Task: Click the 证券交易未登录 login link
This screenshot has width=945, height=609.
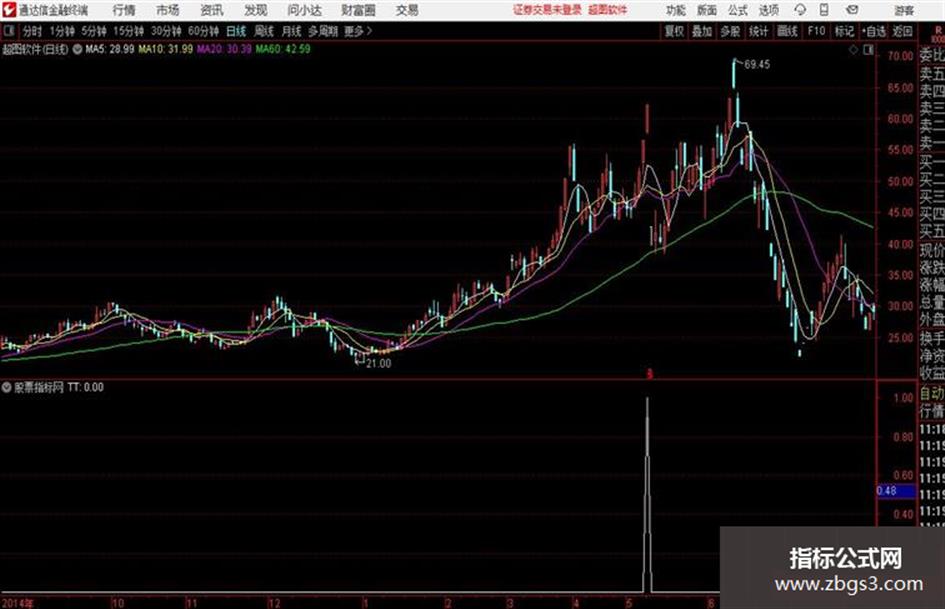Action: 547,10
